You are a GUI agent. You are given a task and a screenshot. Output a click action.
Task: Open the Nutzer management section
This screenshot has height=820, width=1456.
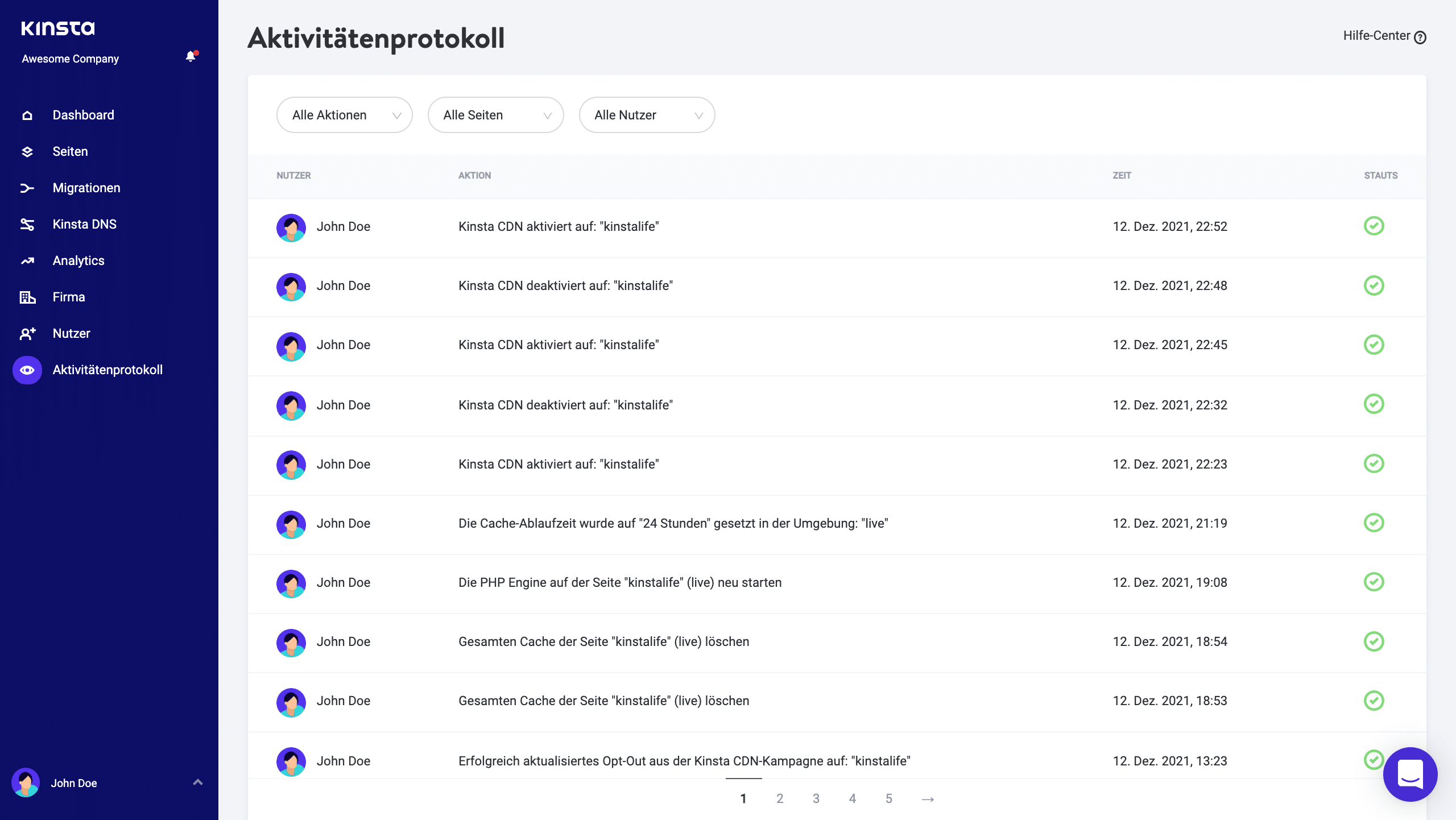tap(72, 333)
